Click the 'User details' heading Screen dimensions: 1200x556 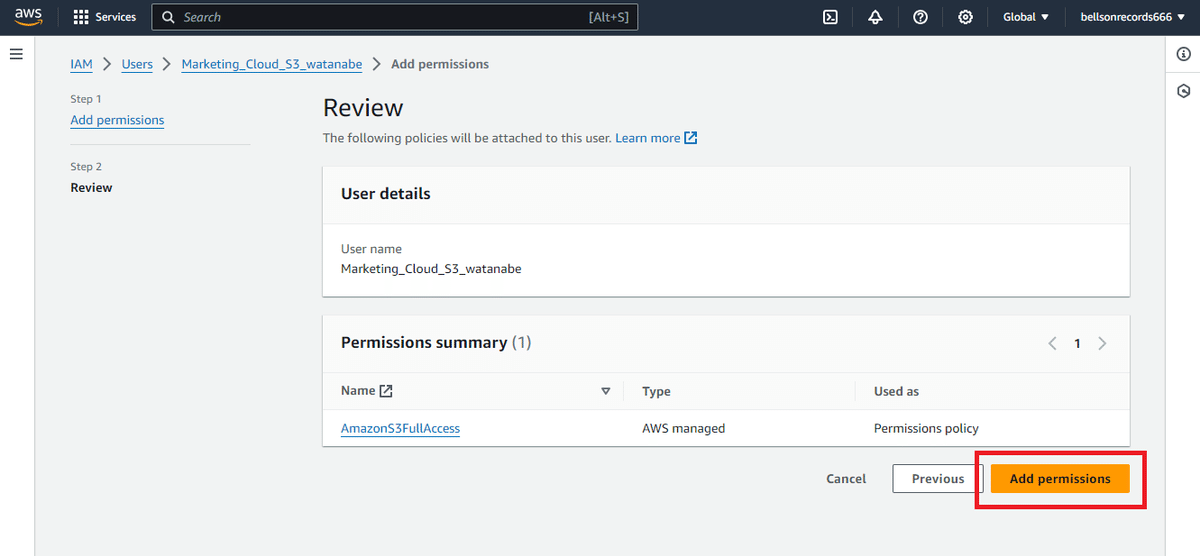coord(386,194)
